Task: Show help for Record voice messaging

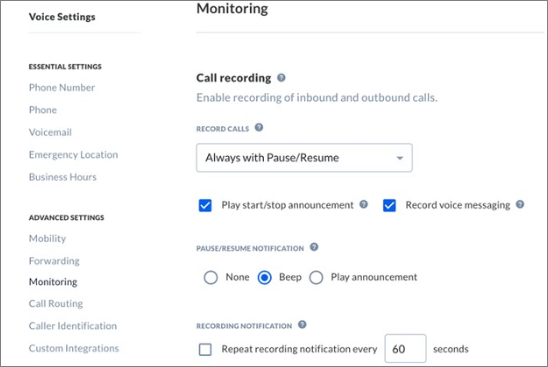Action: click(520, 204)
